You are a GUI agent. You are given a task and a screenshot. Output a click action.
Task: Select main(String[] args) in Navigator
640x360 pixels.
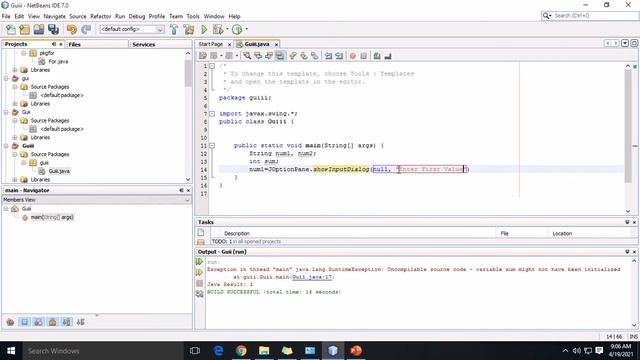[x=52, y=217]
